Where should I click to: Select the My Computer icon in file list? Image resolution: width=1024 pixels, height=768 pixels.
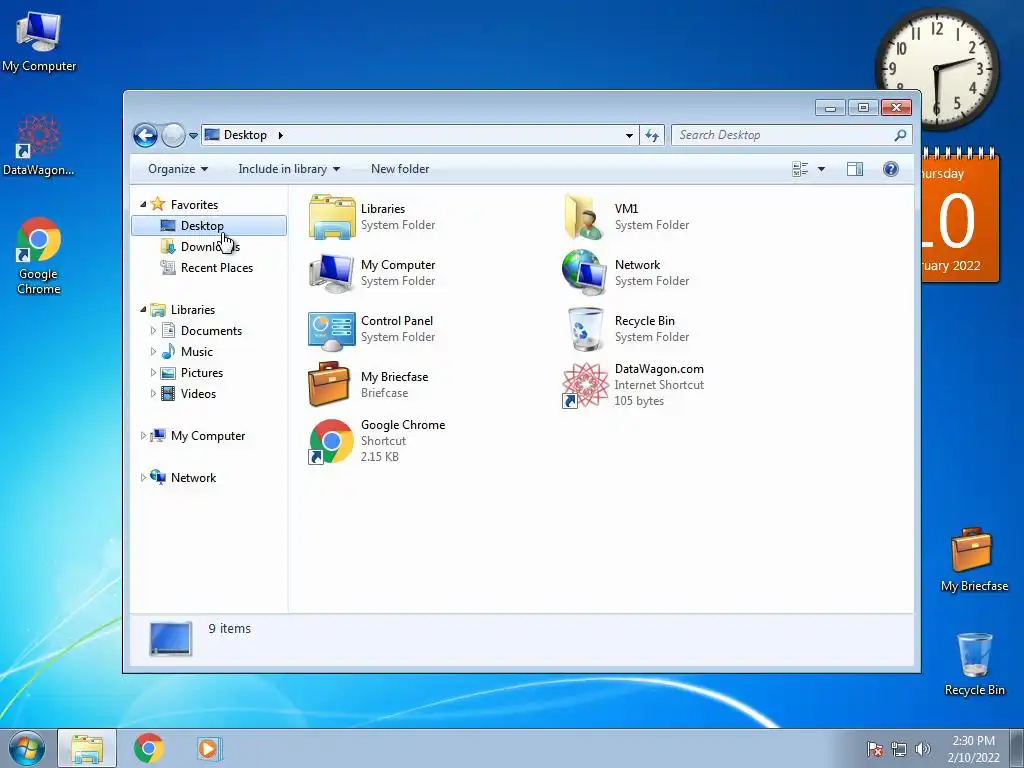332,273
